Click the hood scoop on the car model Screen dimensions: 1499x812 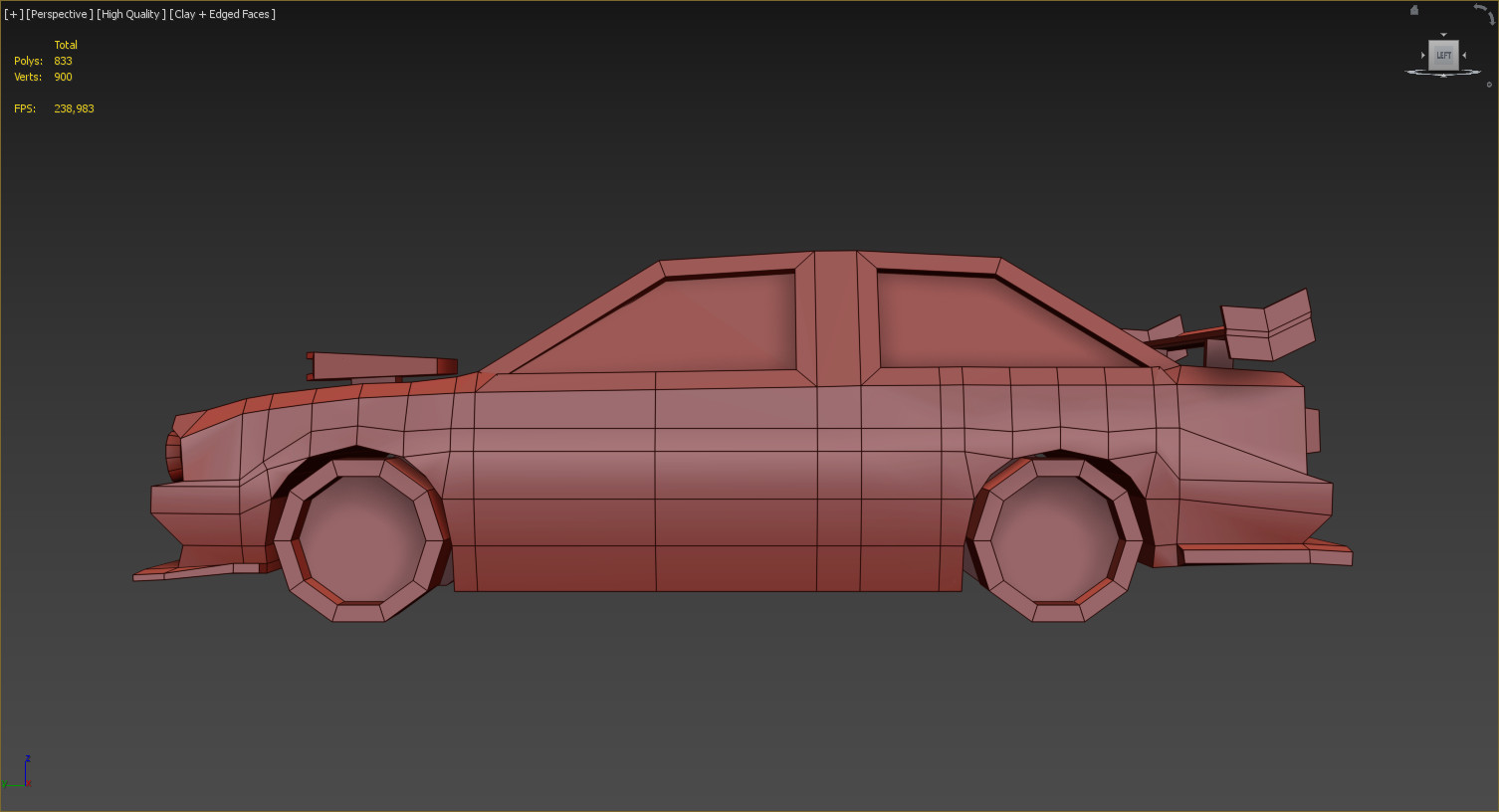381,365
